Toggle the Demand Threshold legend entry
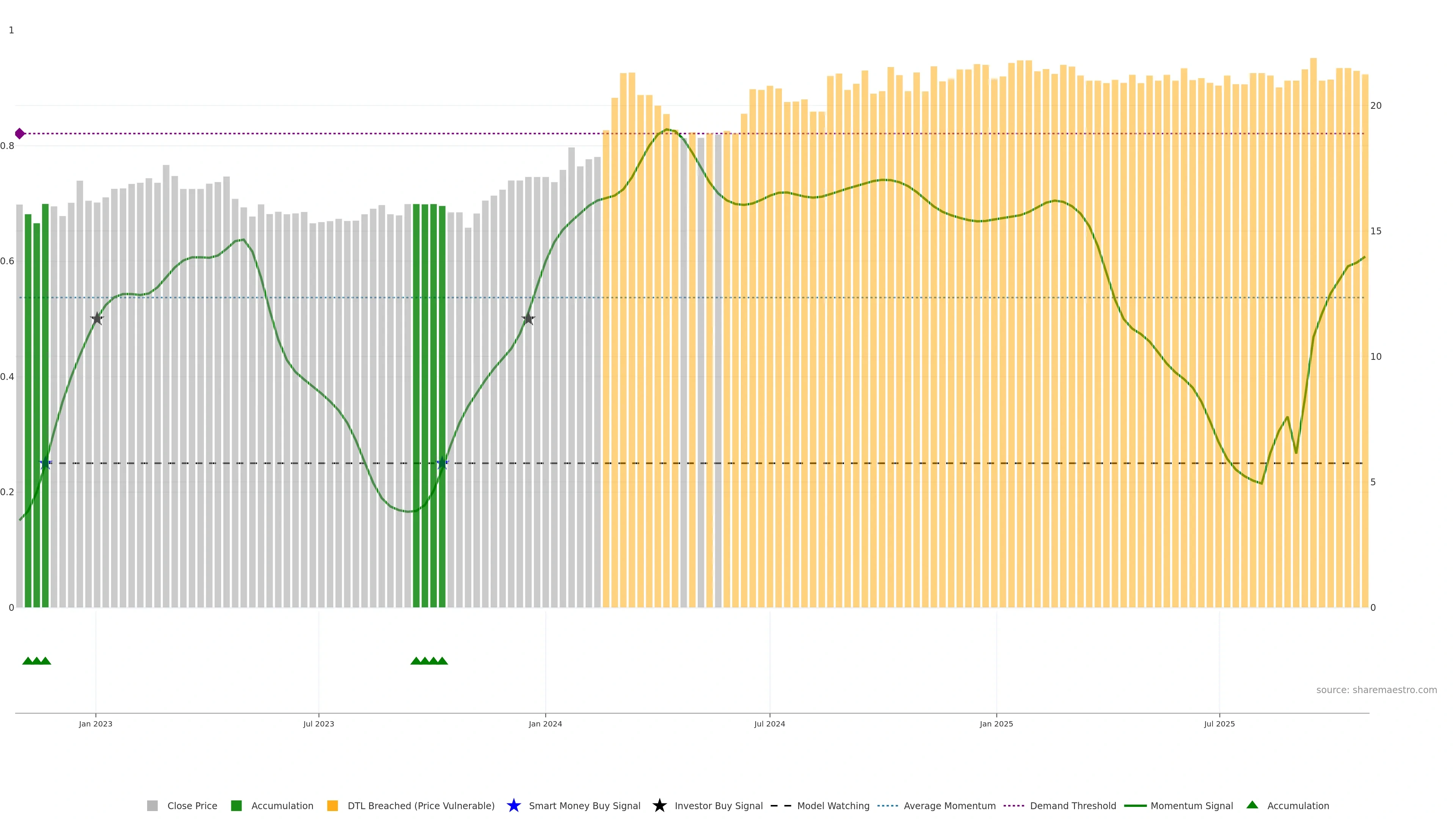 point(1073,806)
